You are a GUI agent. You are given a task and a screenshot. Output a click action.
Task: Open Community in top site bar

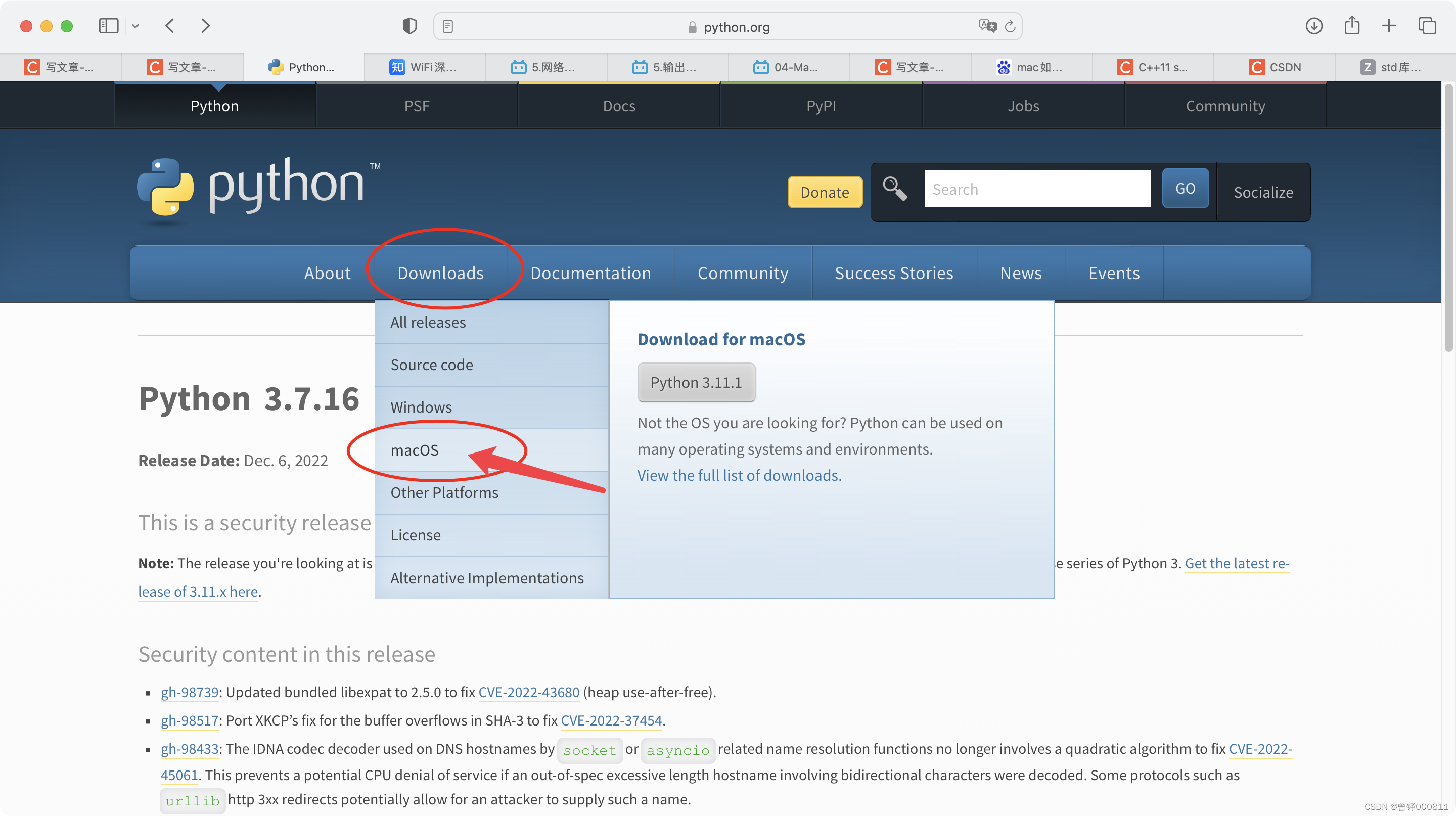tap(1225, 106)
